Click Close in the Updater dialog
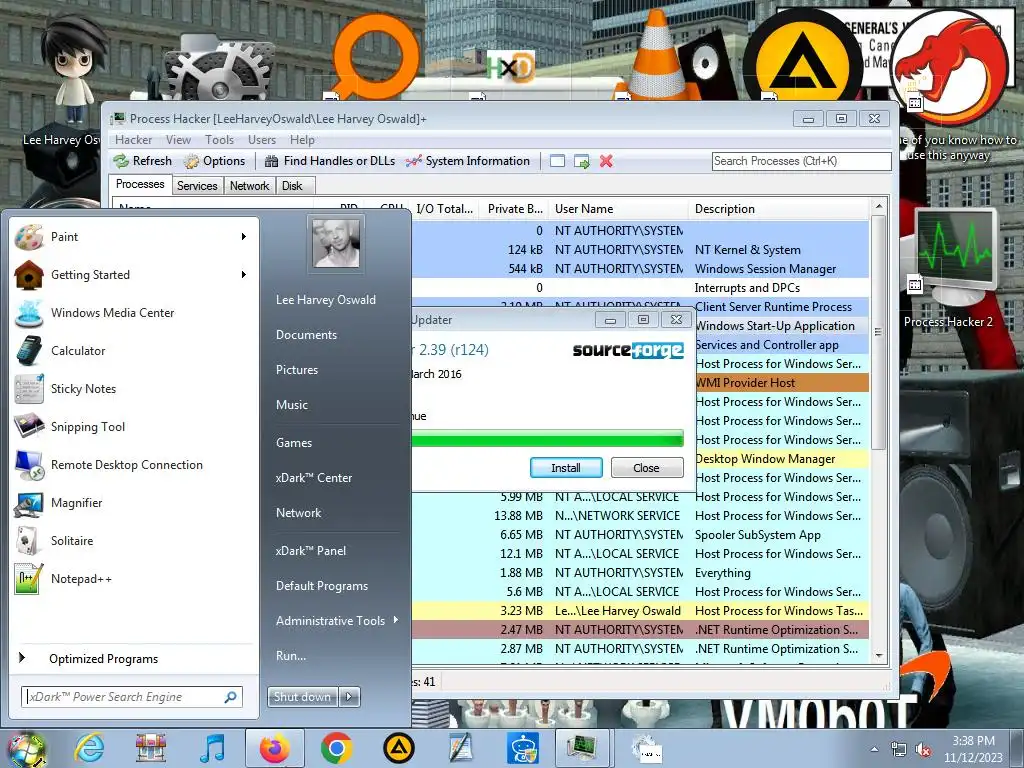1024x768 pixels. [647, 468]
